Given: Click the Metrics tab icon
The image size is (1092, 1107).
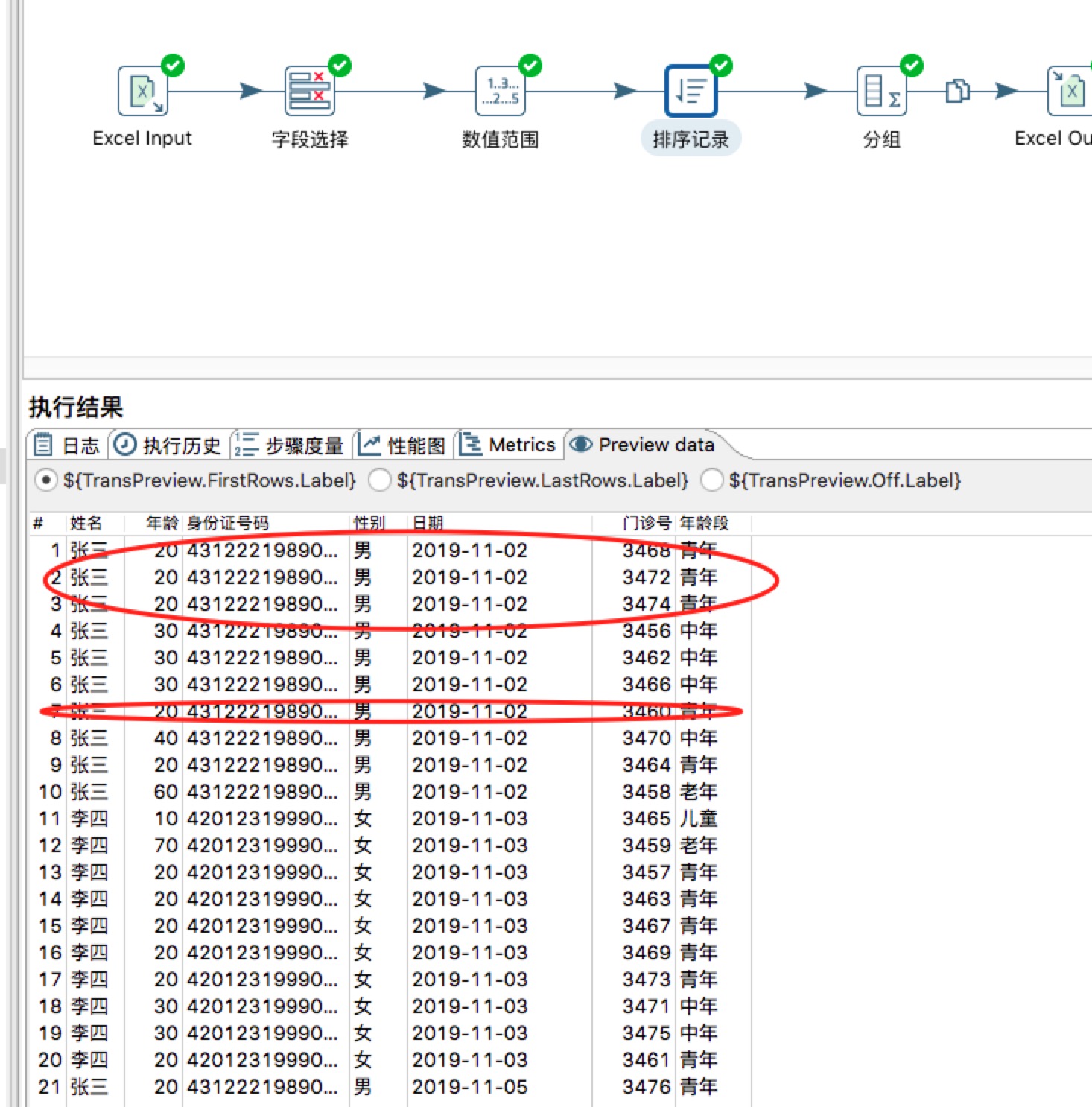Looking at the screenshot, I should point(470,445).
